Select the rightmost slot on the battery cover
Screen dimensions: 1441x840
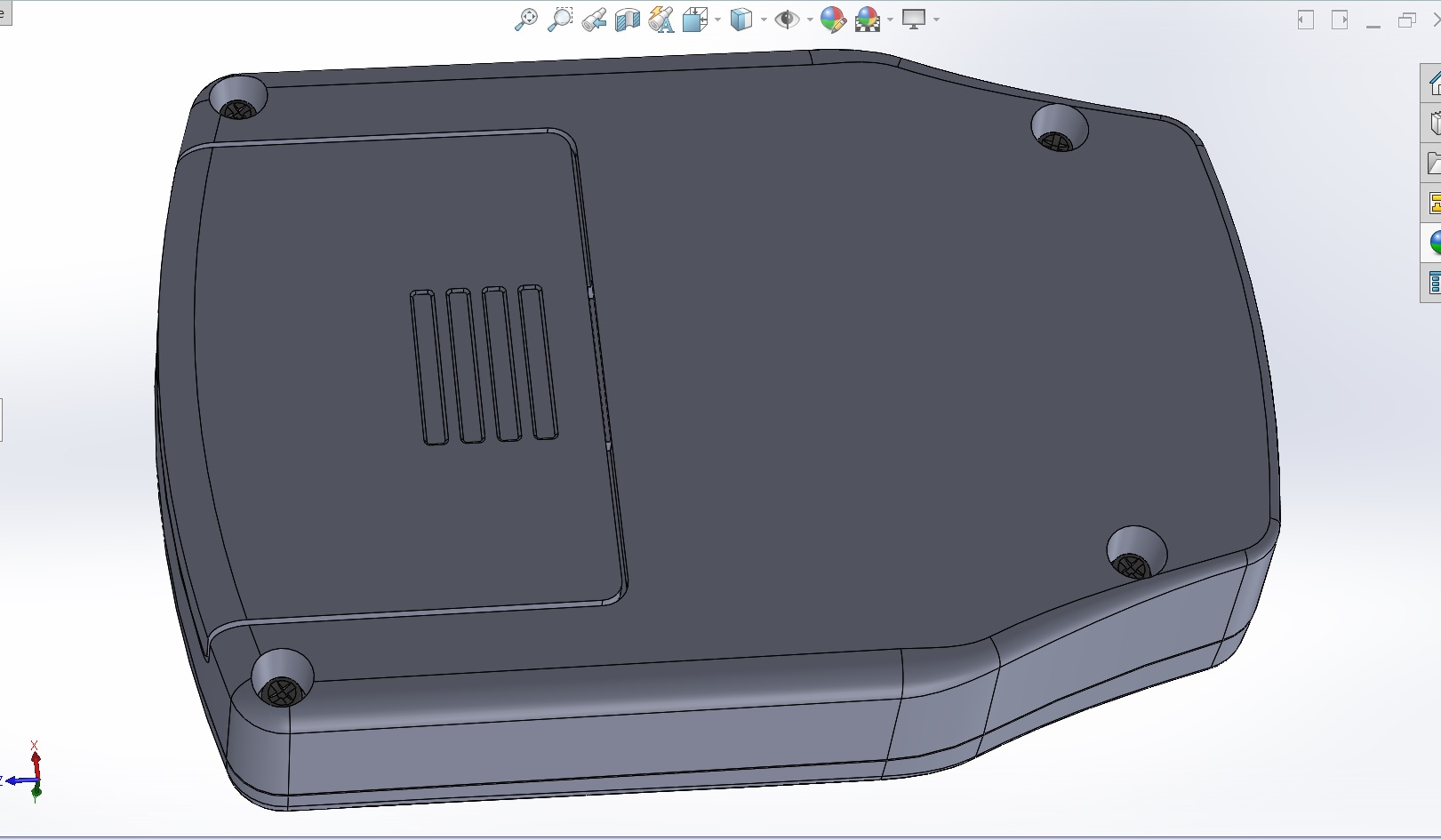click(537, 362)
